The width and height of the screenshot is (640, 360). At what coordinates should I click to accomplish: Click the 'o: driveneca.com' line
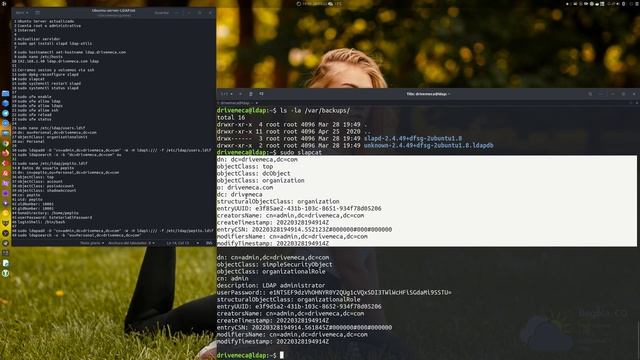tap(245, 187)
